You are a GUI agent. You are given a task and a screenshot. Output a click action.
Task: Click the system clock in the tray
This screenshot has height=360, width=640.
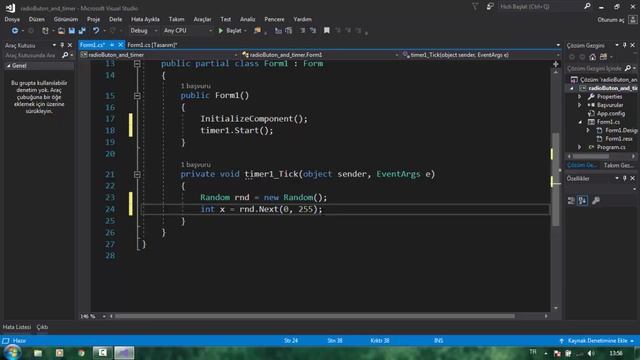click(x=616, y=353)
